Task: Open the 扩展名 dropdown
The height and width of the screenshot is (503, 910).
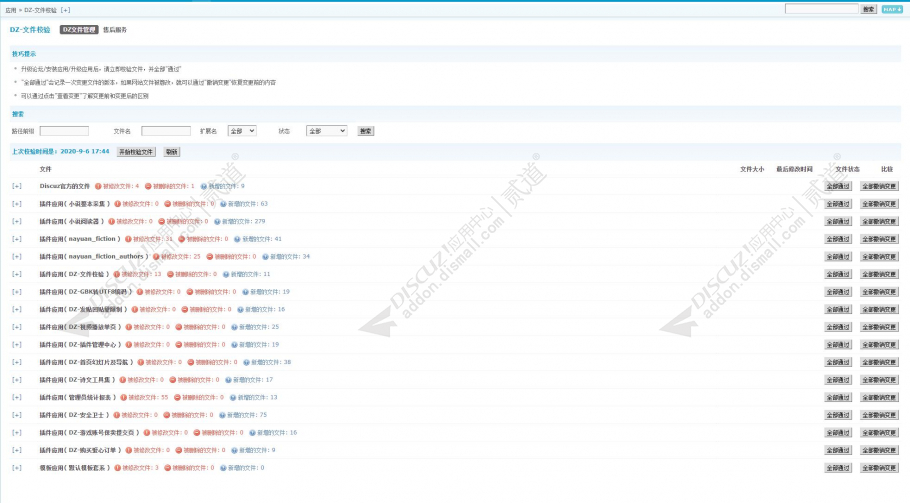Action: 242,131
